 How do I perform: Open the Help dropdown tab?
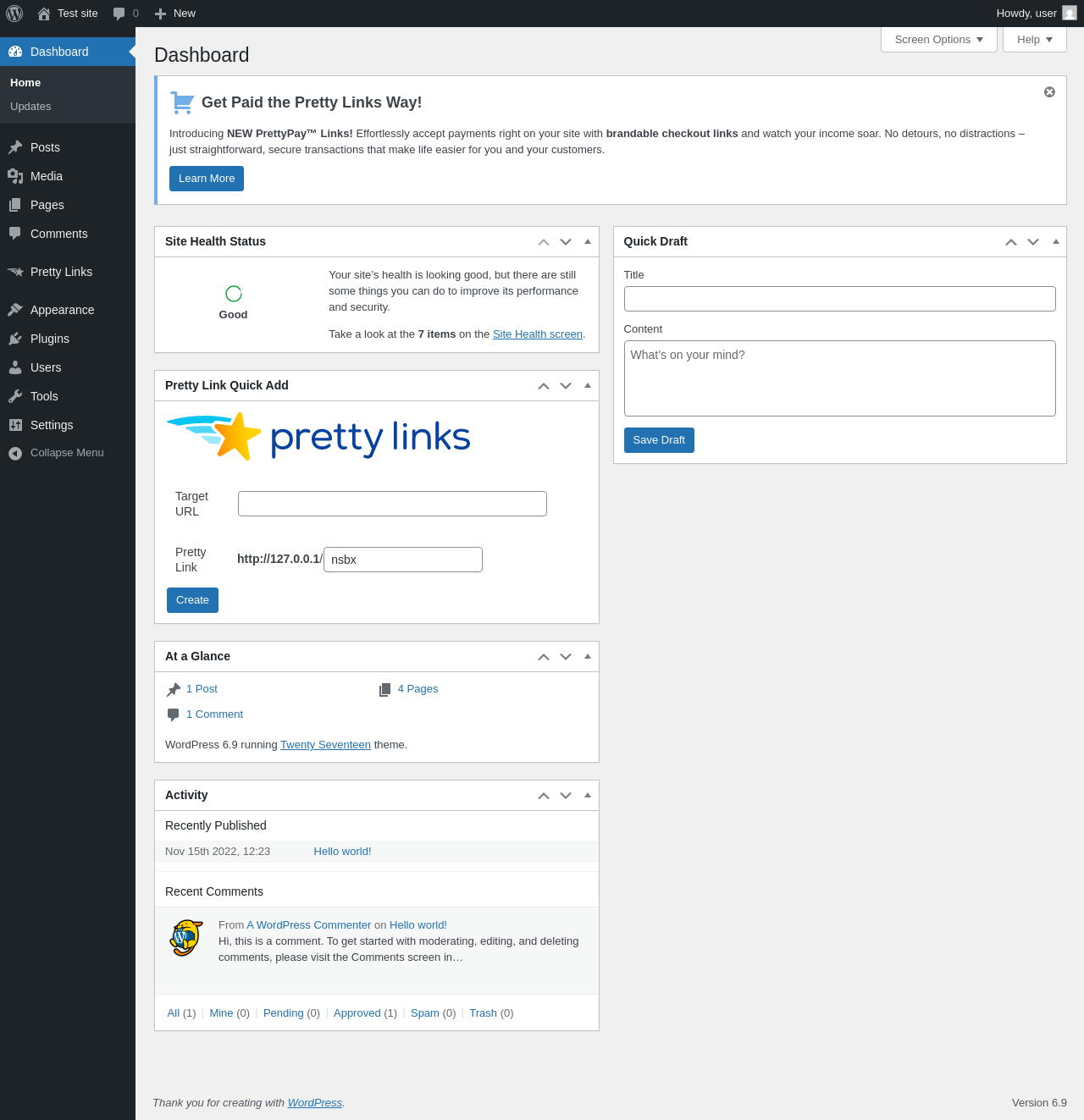[x=1034, y=40]
